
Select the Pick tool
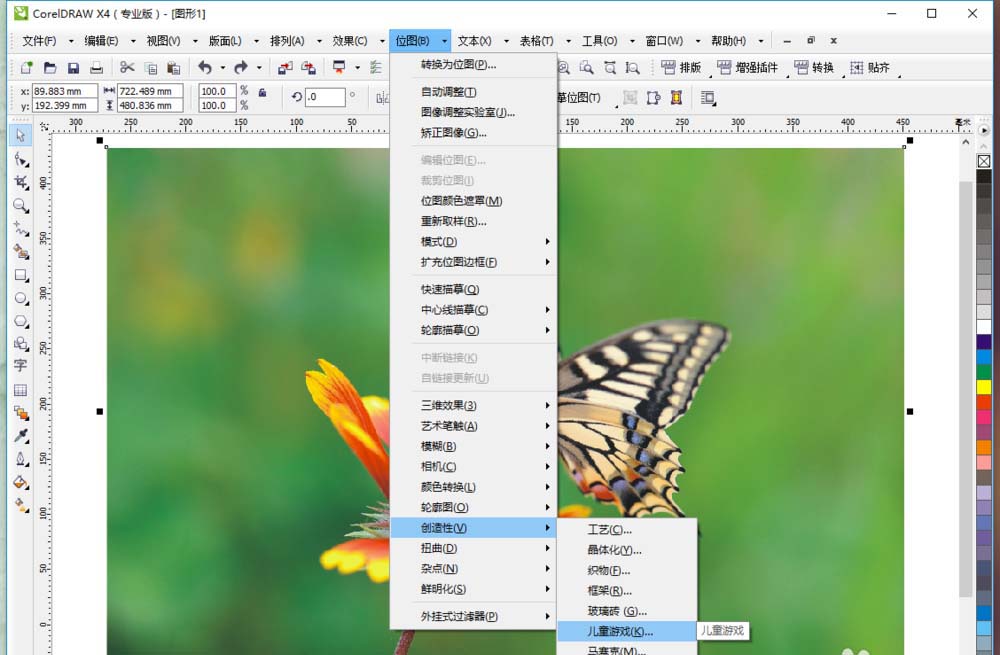pos(21,135)
